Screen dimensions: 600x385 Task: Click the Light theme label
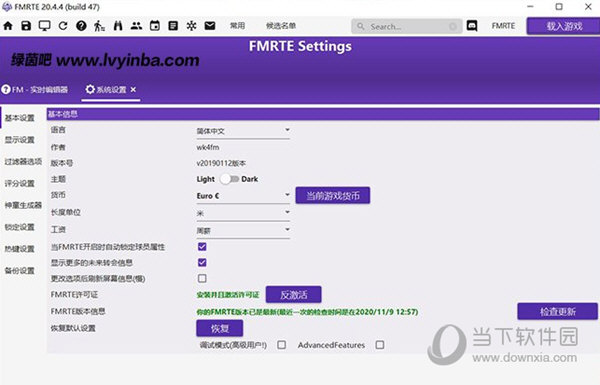(206, 179)
